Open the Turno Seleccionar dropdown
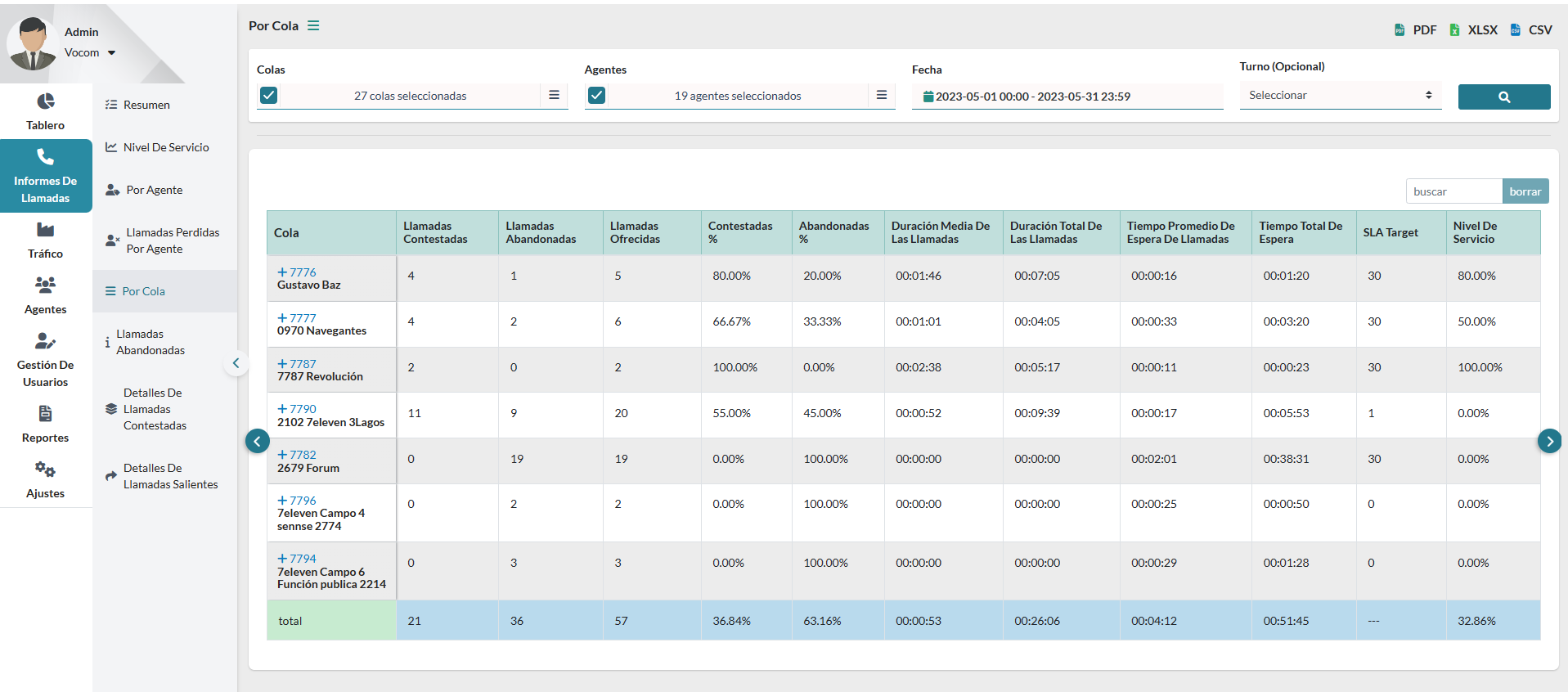Viewport: 1568px width, 692px height. coord(1340,95)
